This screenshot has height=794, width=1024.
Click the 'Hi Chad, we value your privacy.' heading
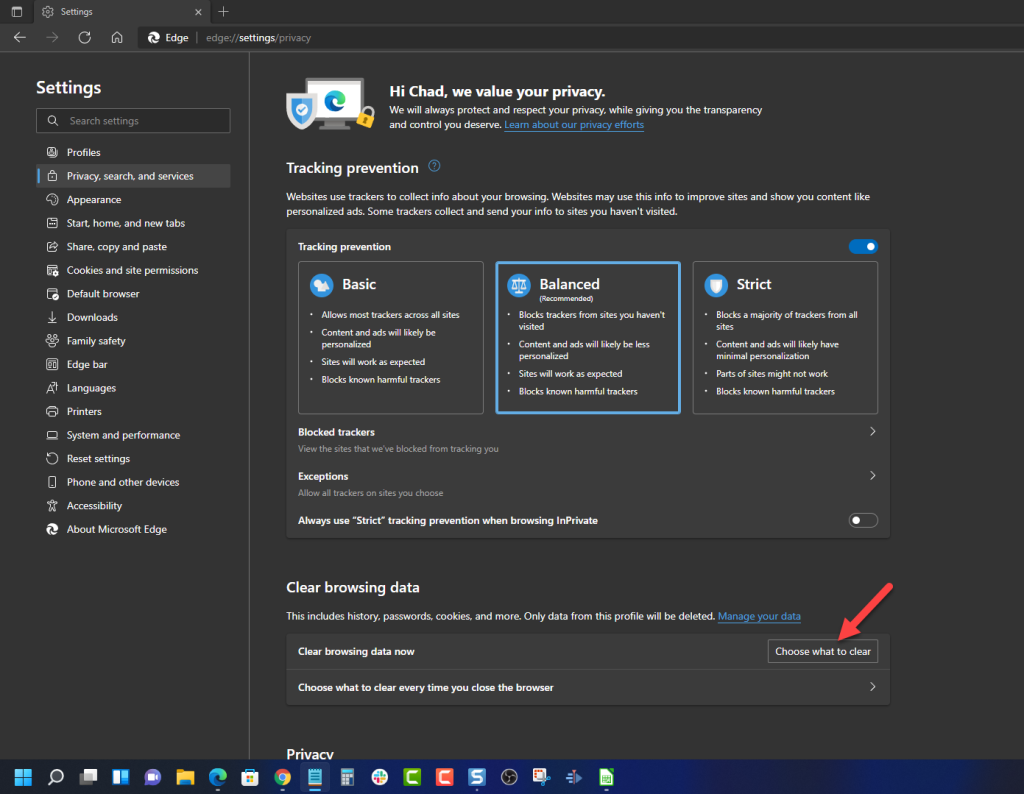tap(497, 91)
